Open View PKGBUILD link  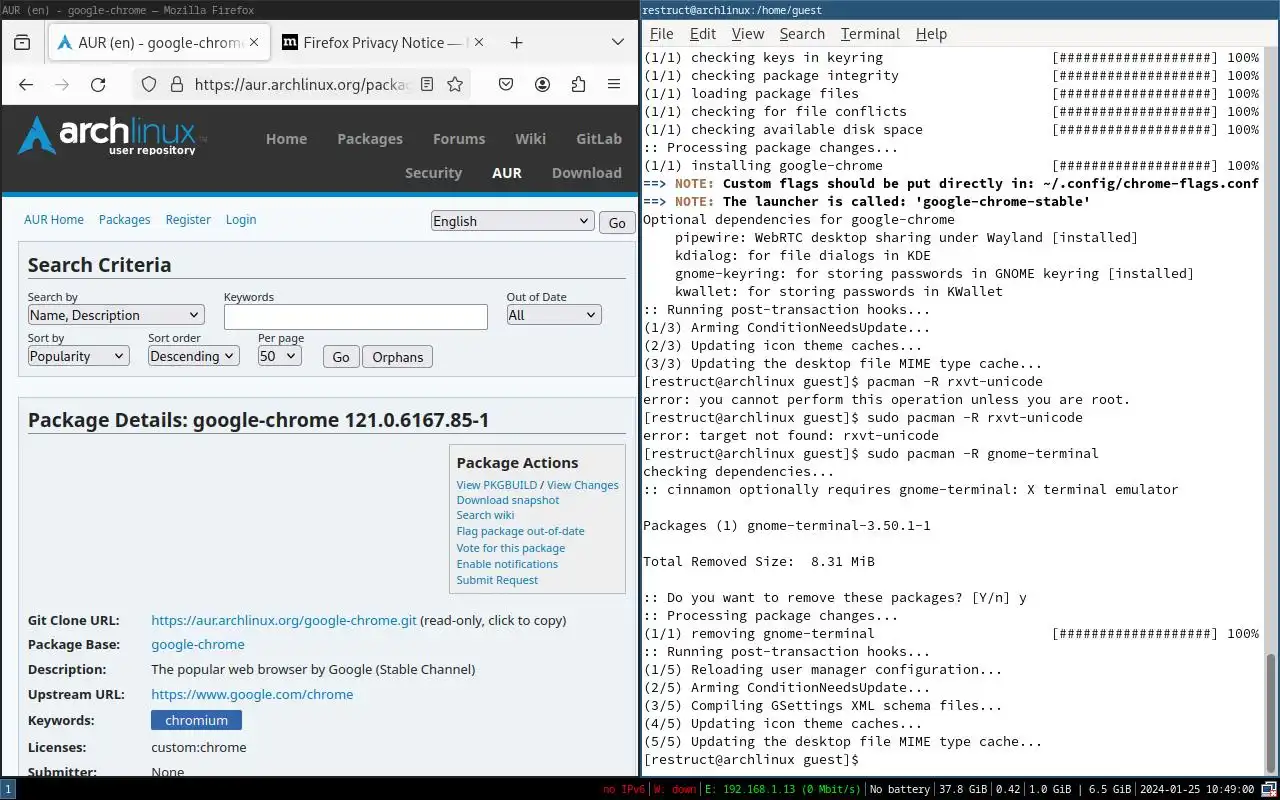(497, 485)
